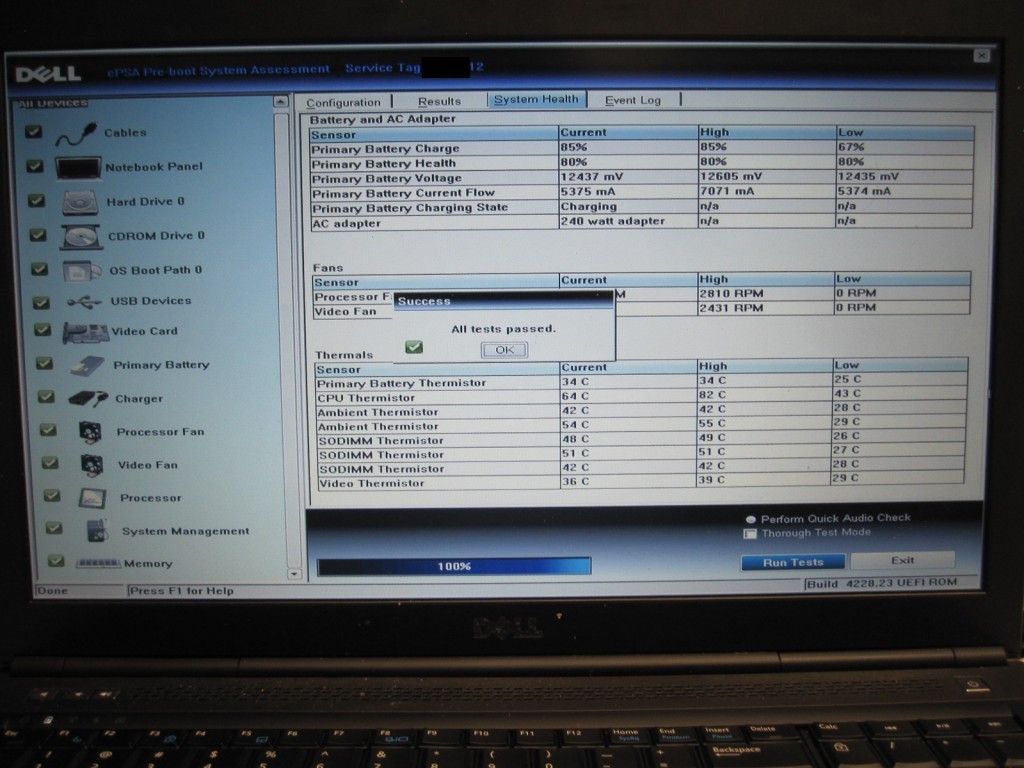1024x768 pixels.
Task: Click the Hard Drive 0 icon
Action: [x=80, y=202]
